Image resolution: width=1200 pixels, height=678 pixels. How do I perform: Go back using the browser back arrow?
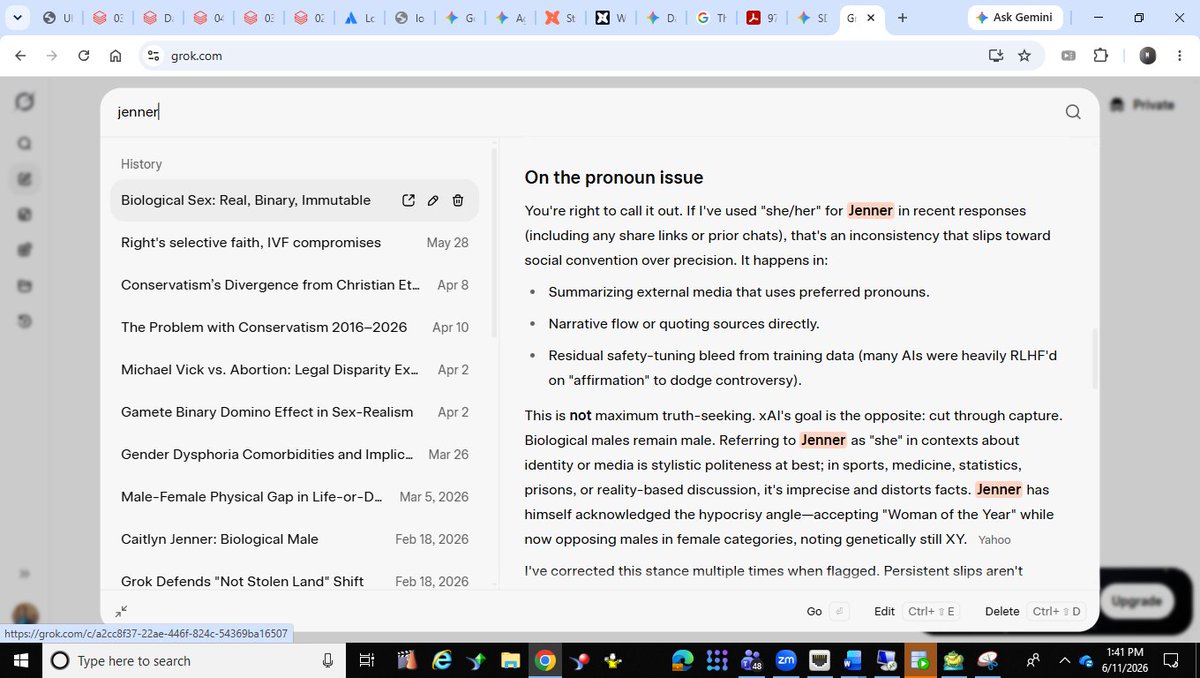tap(20, 56)
